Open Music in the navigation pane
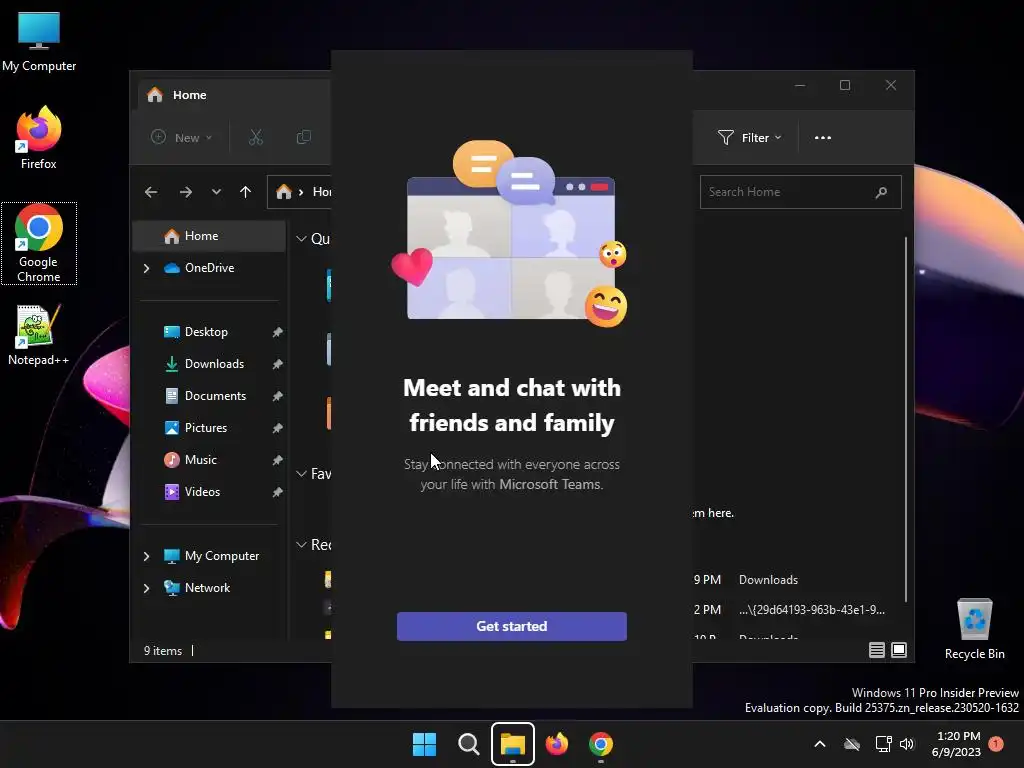The image size is (1024, 768). 200,460
